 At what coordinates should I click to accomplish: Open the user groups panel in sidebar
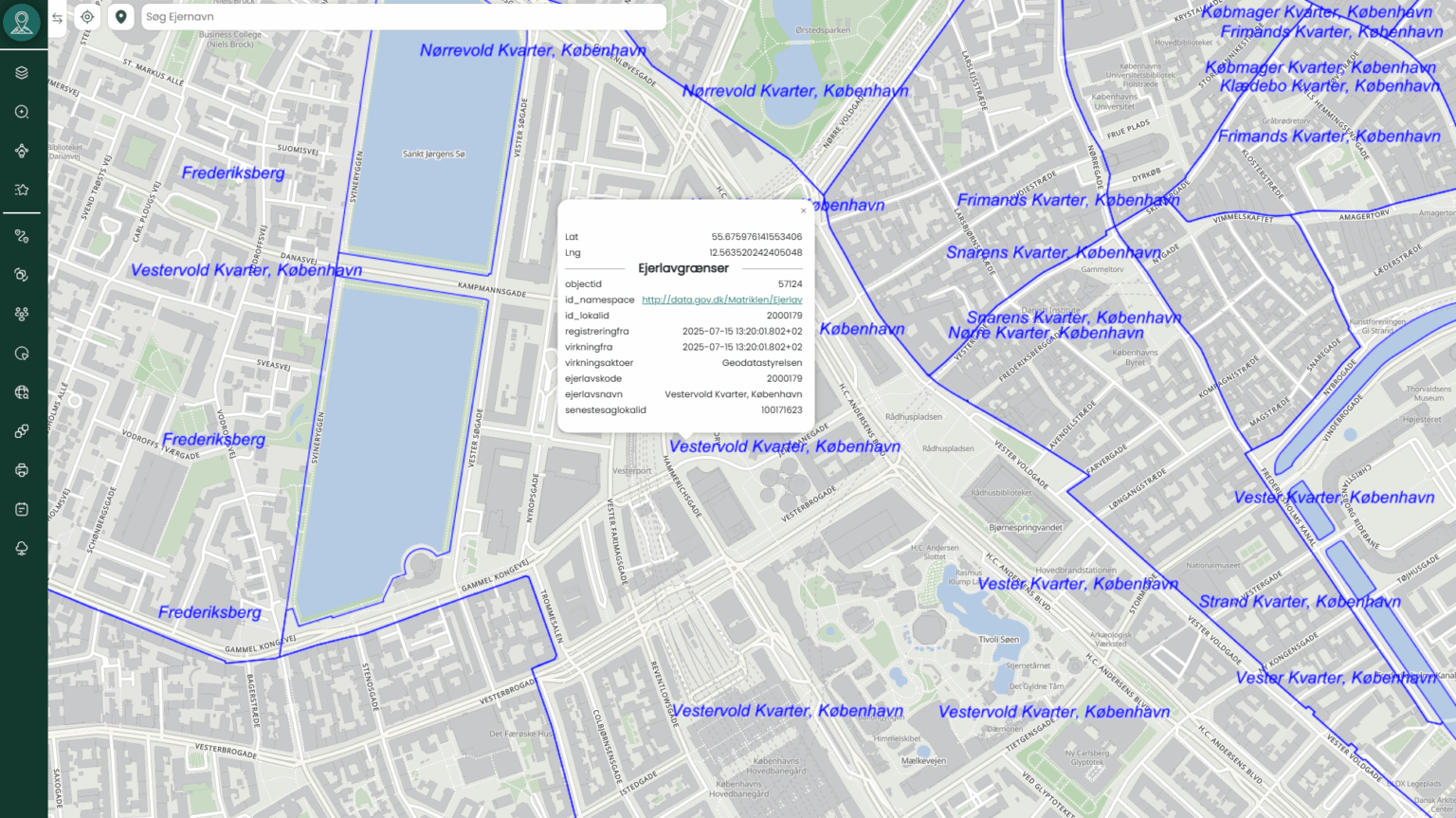(x=21, y=313)
